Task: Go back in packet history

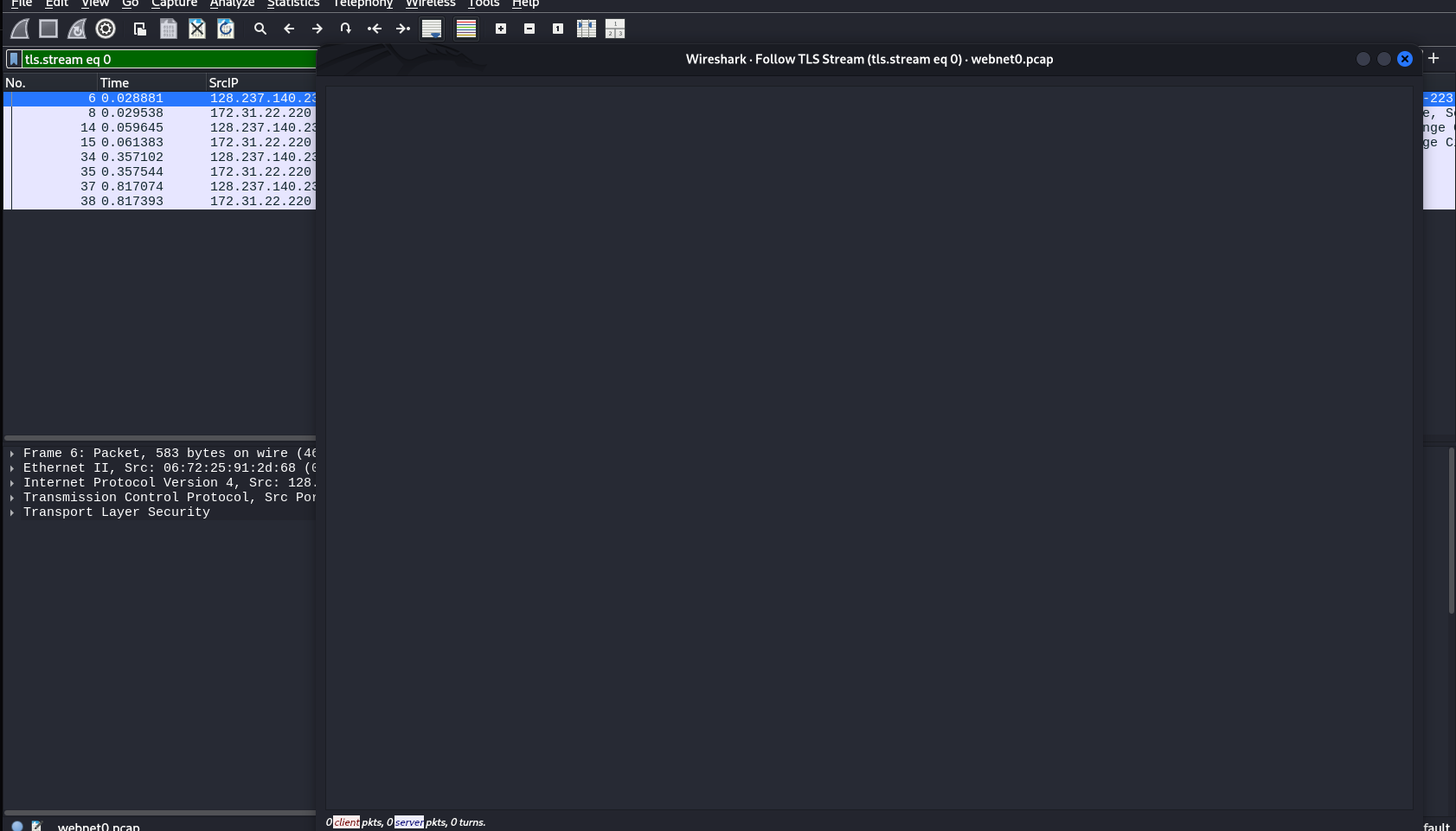Action: pyautogui.click(x=289, y=29)
